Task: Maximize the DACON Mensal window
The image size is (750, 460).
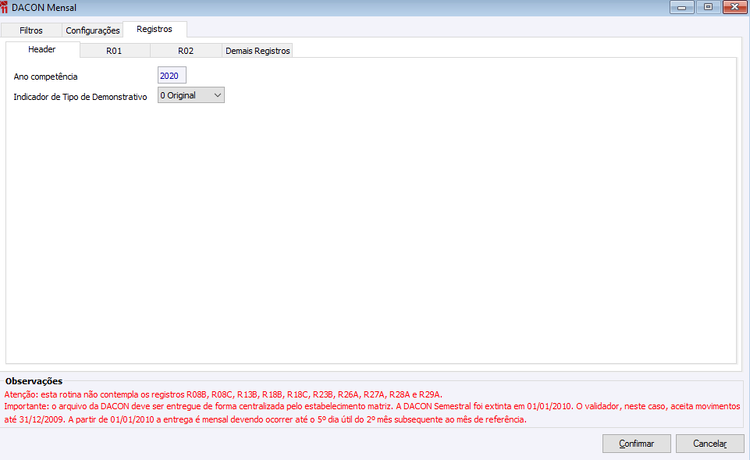Action: click(708, 7)
